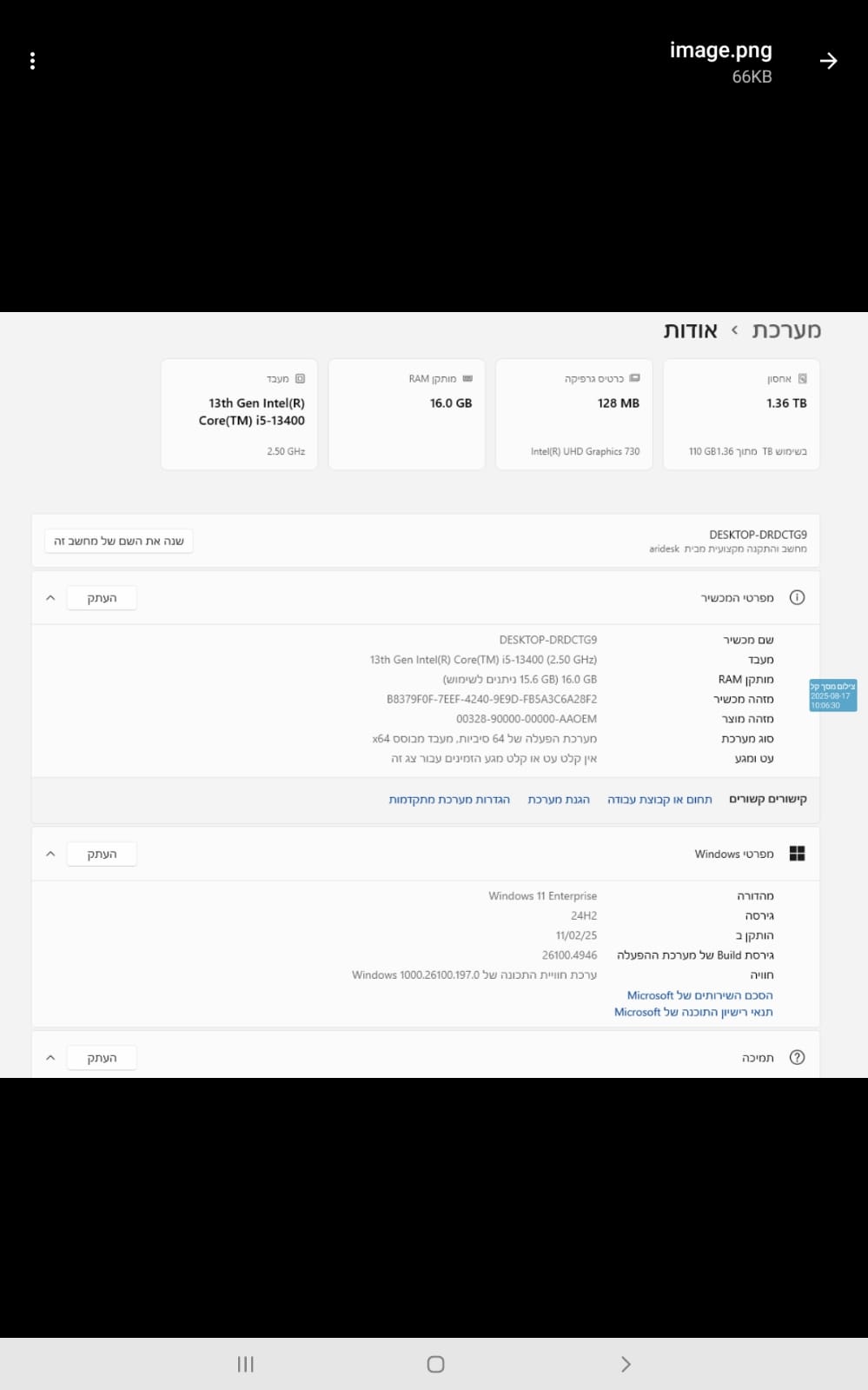Click rename this PC button

[119, 542]
